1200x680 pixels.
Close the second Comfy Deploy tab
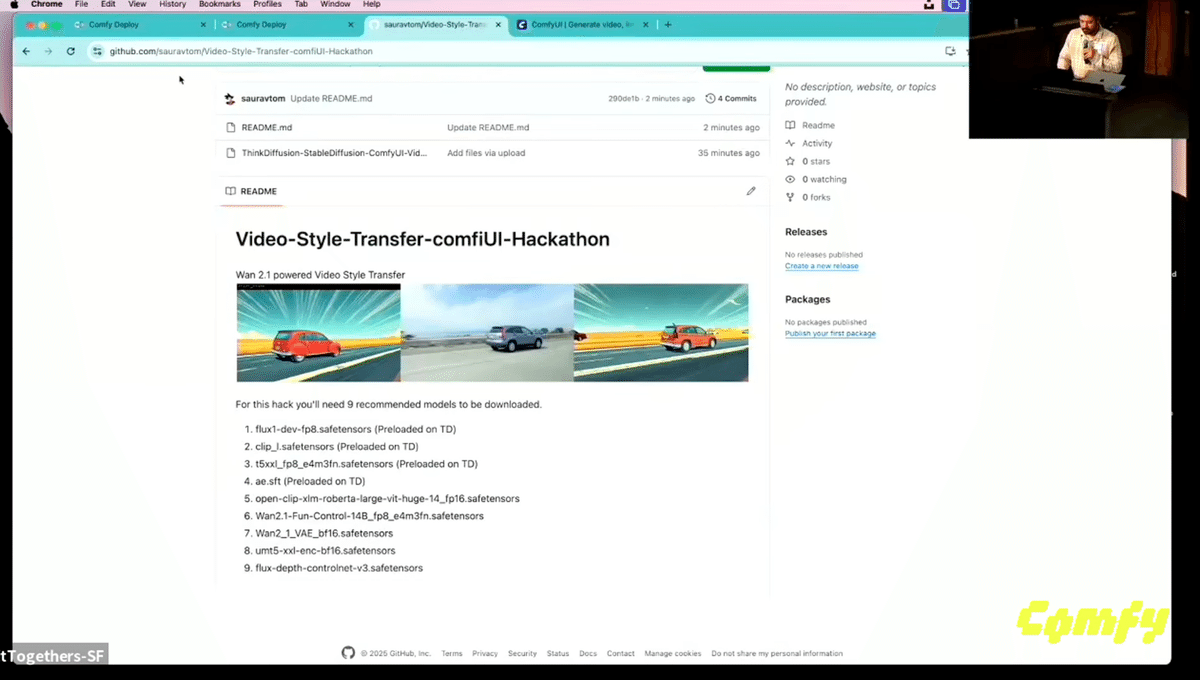349,24
